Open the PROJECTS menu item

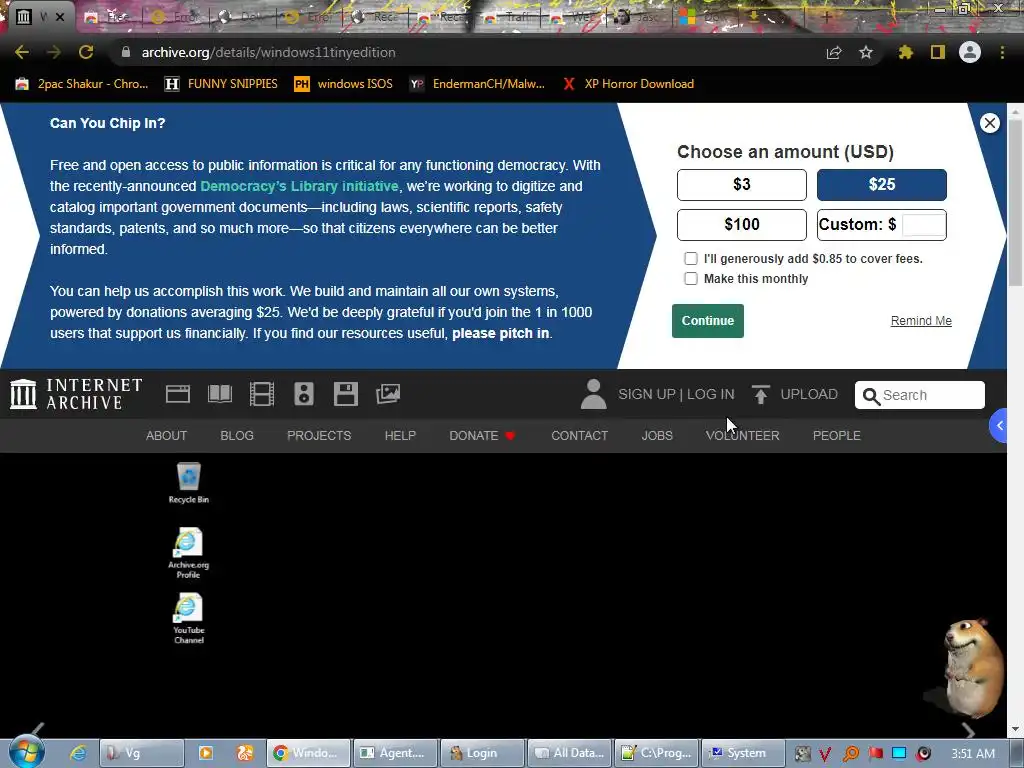coord(319,436)
